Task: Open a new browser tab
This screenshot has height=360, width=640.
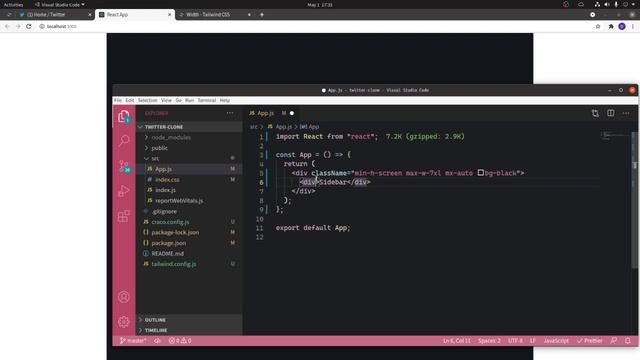Action: tap(262, 14)
